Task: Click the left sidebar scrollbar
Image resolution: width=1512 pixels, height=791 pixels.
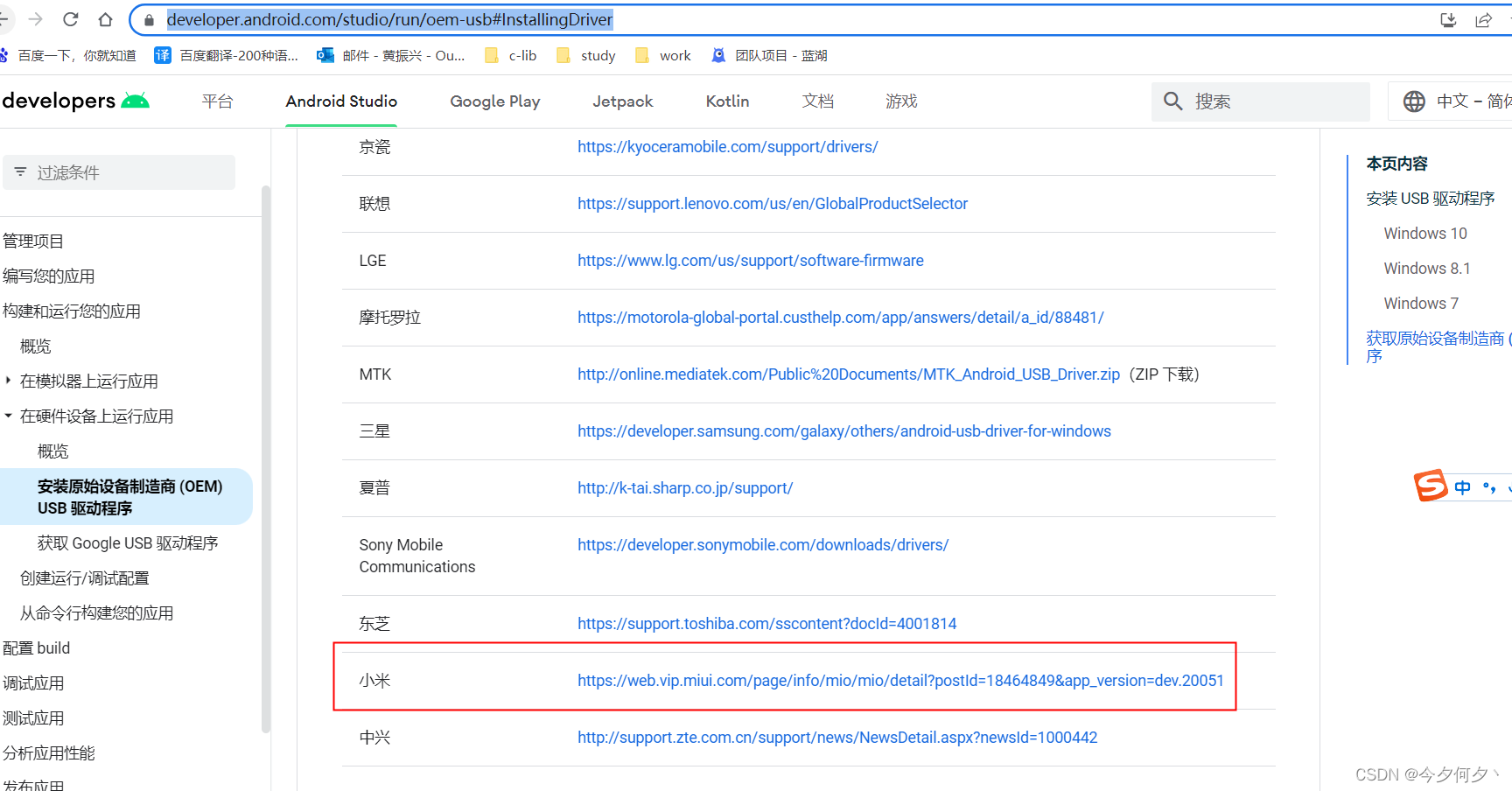Action: pos(266,458)
